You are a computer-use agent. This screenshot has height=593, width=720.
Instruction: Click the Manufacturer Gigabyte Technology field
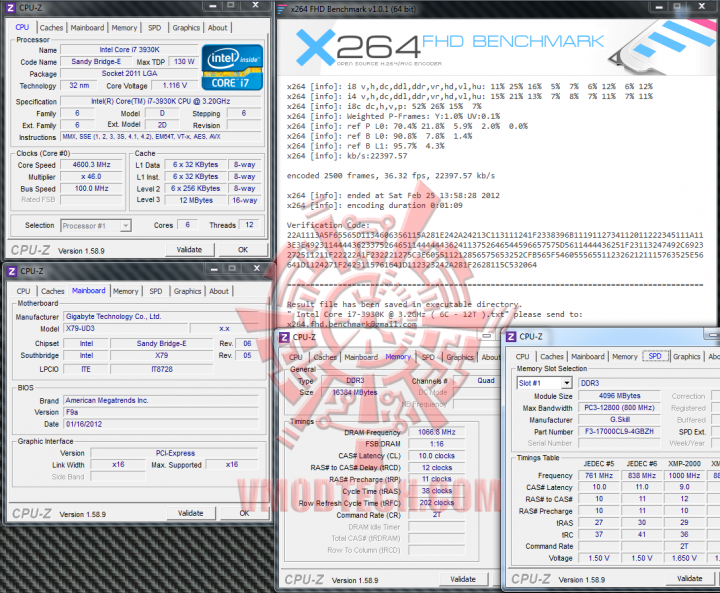pos(161,316)
